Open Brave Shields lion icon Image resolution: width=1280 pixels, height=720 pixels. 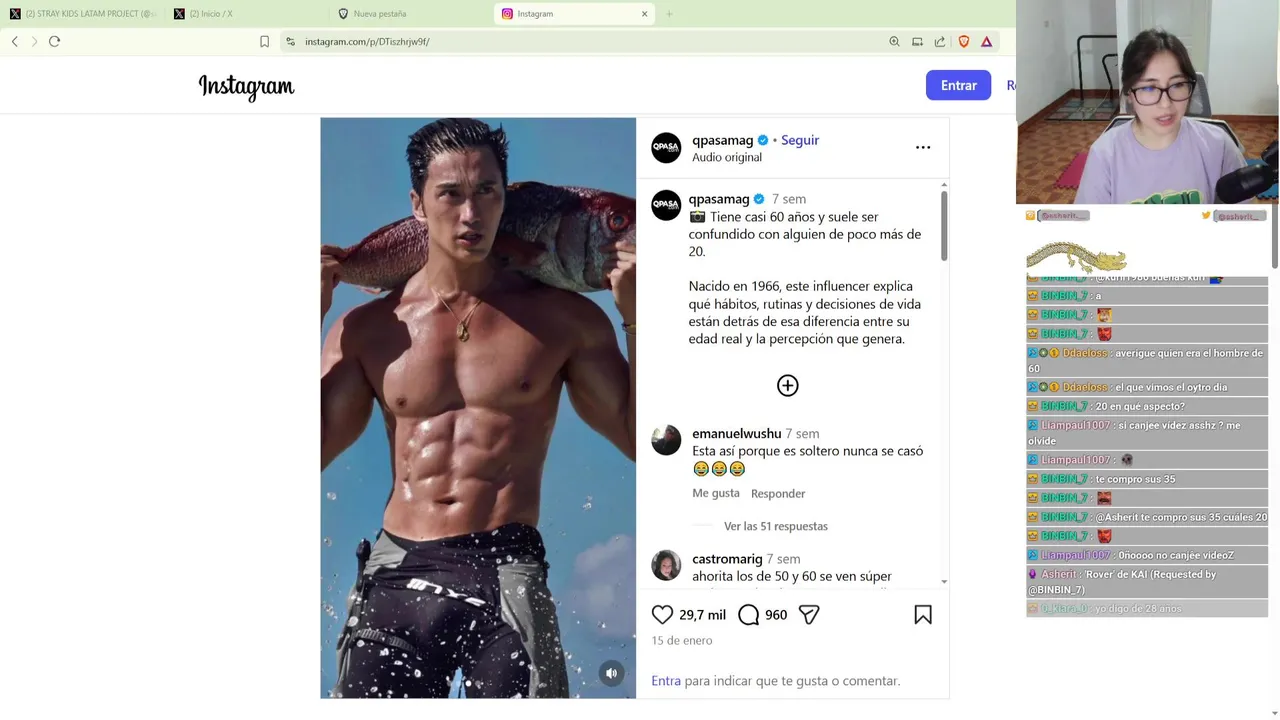pos(964,41)
